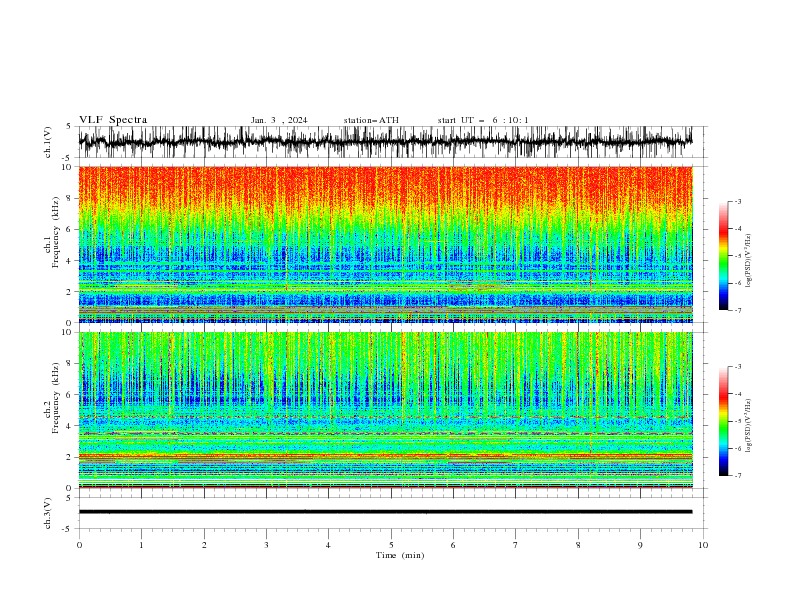Click the "Time (min)" axis label
792x612 pixels.
point(400,555)
